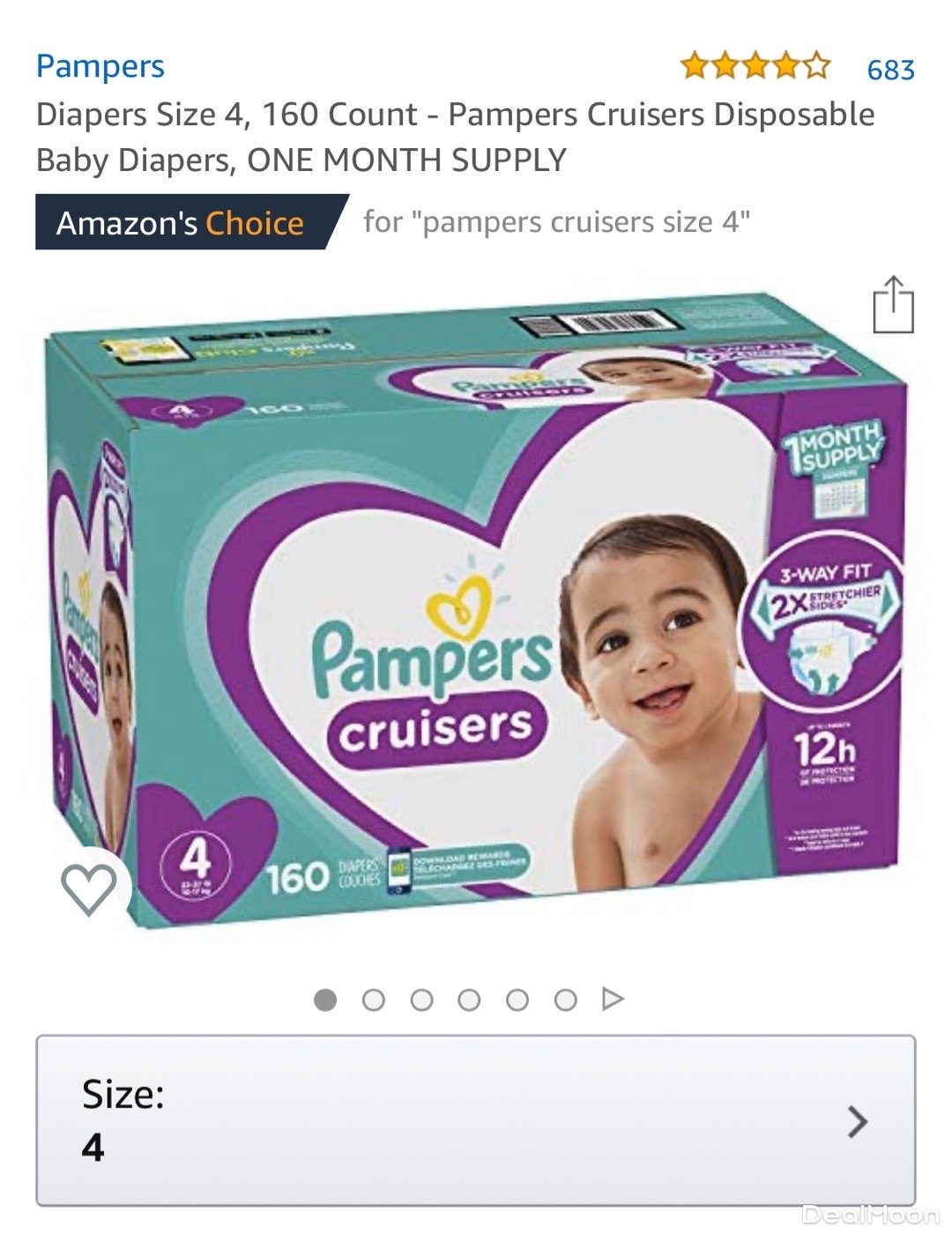Open the 683 customer reviews link
Screen dimensions: 952x1236
pyautogui.click(x=890, y=70)
